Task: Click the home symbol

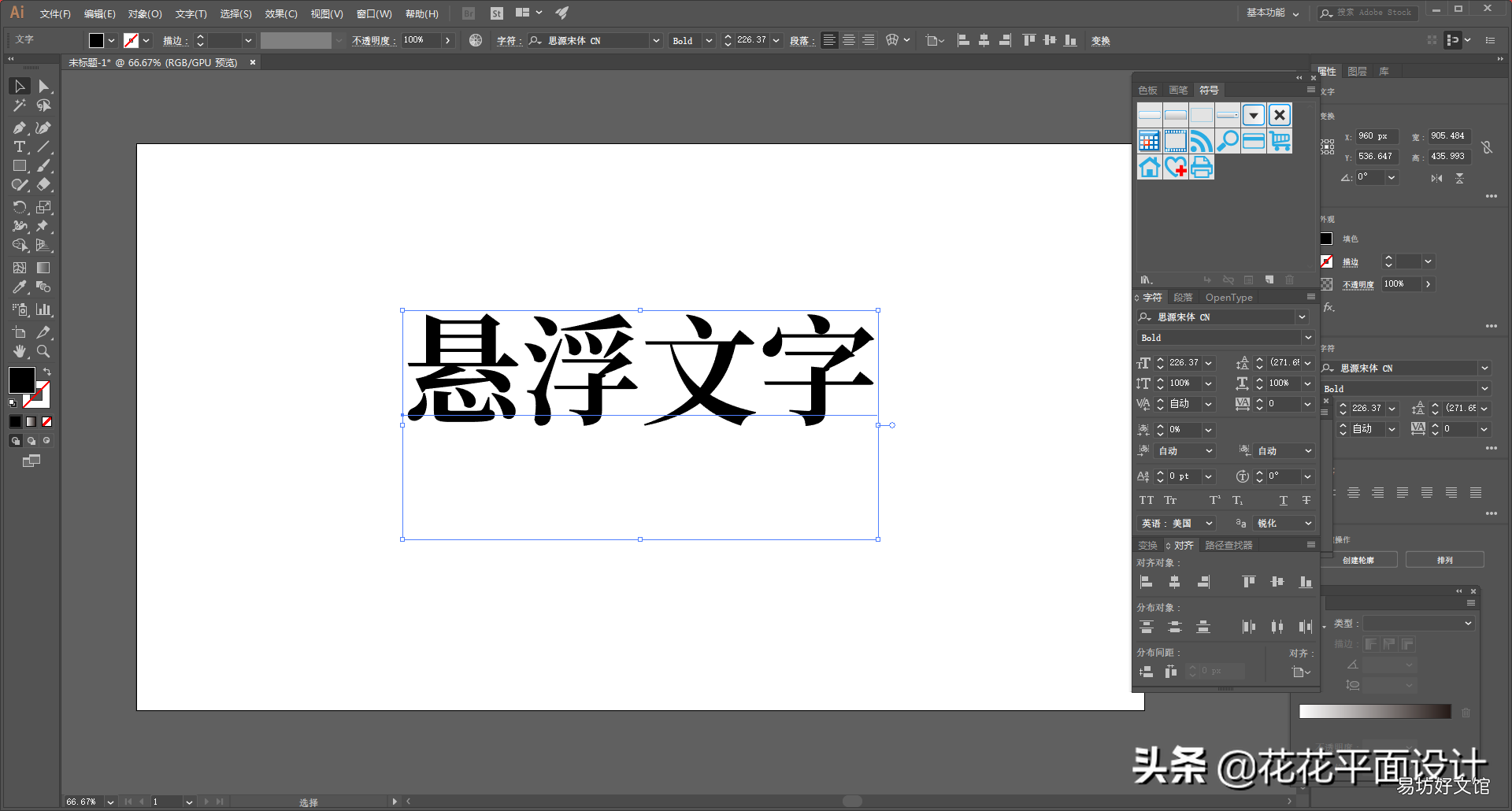Action: pyautogui.click(x=1150, y=167)
